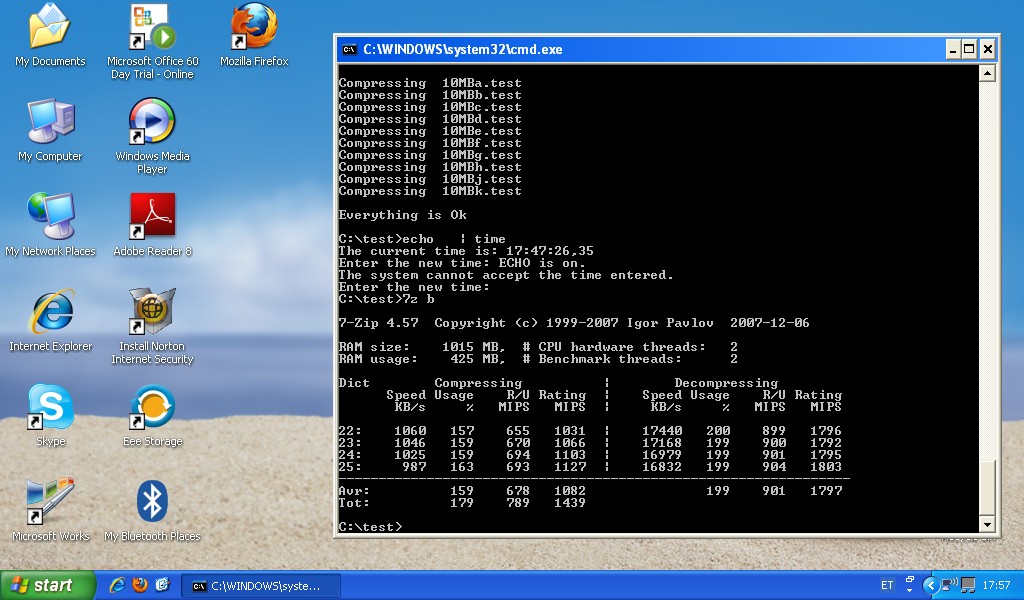Click the 'Compressing 10MBk.test' line
1024x600 pixels.
430,191
